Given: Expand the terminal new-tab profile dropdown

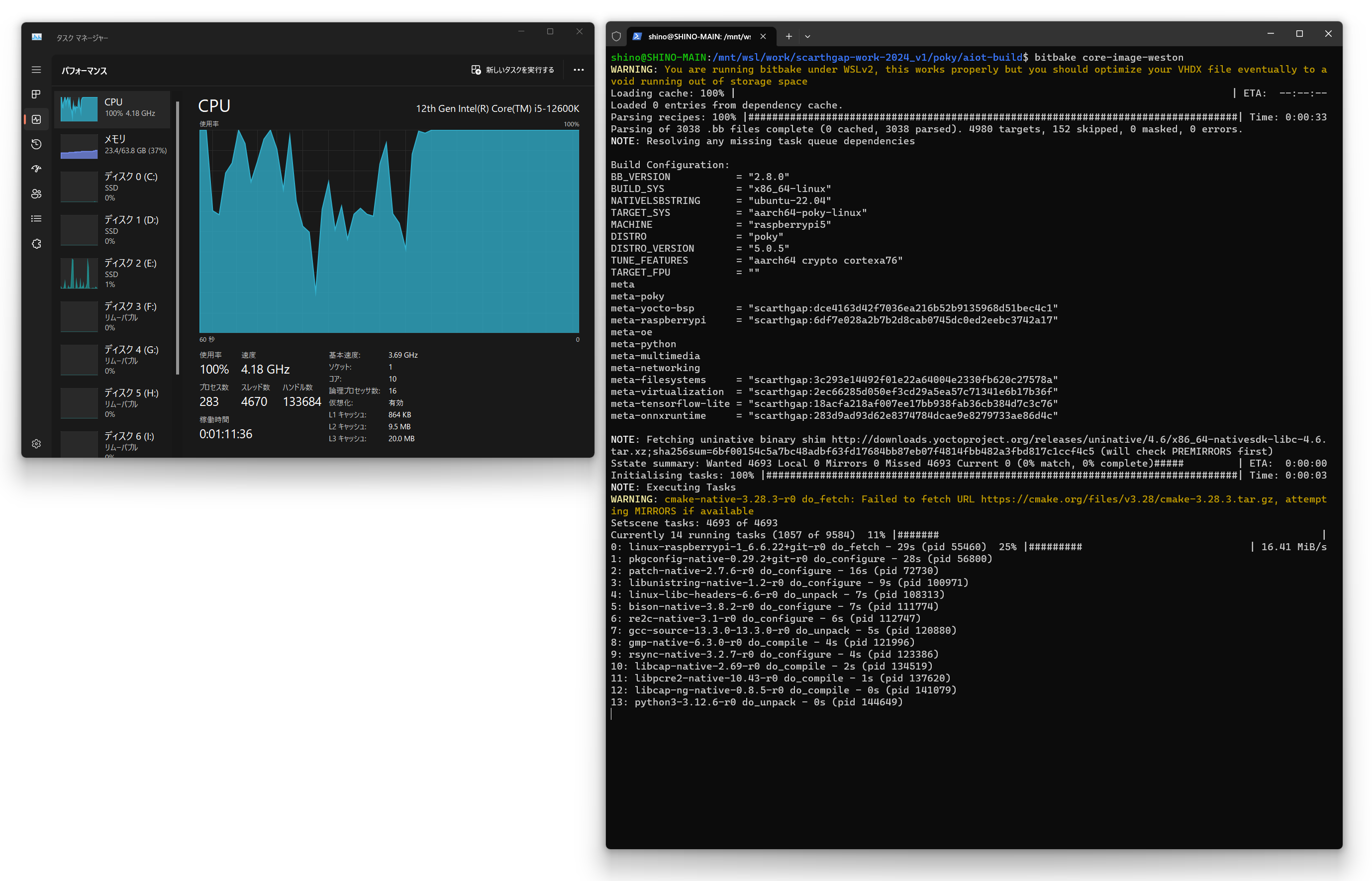Looking at the screenshot, I should (807, 37).
